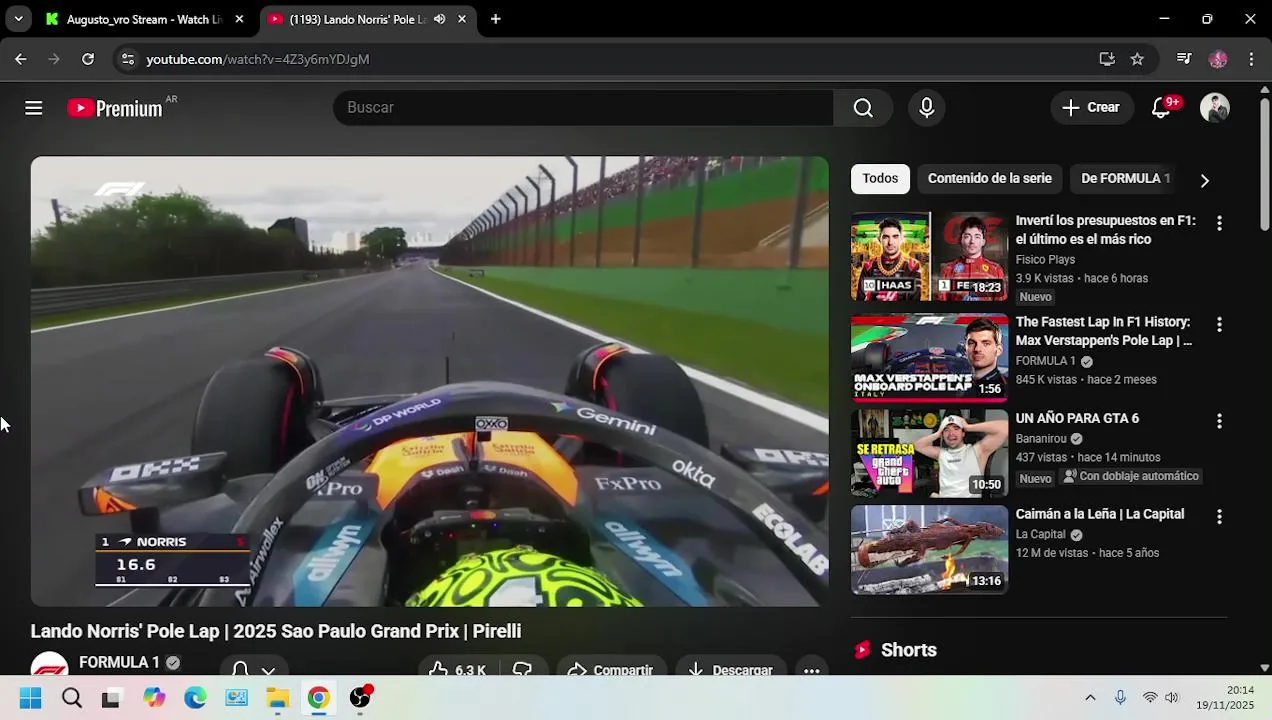The image size is (1272, 720).
Task: Focus the Buscar search field
Action: [583, 108]
